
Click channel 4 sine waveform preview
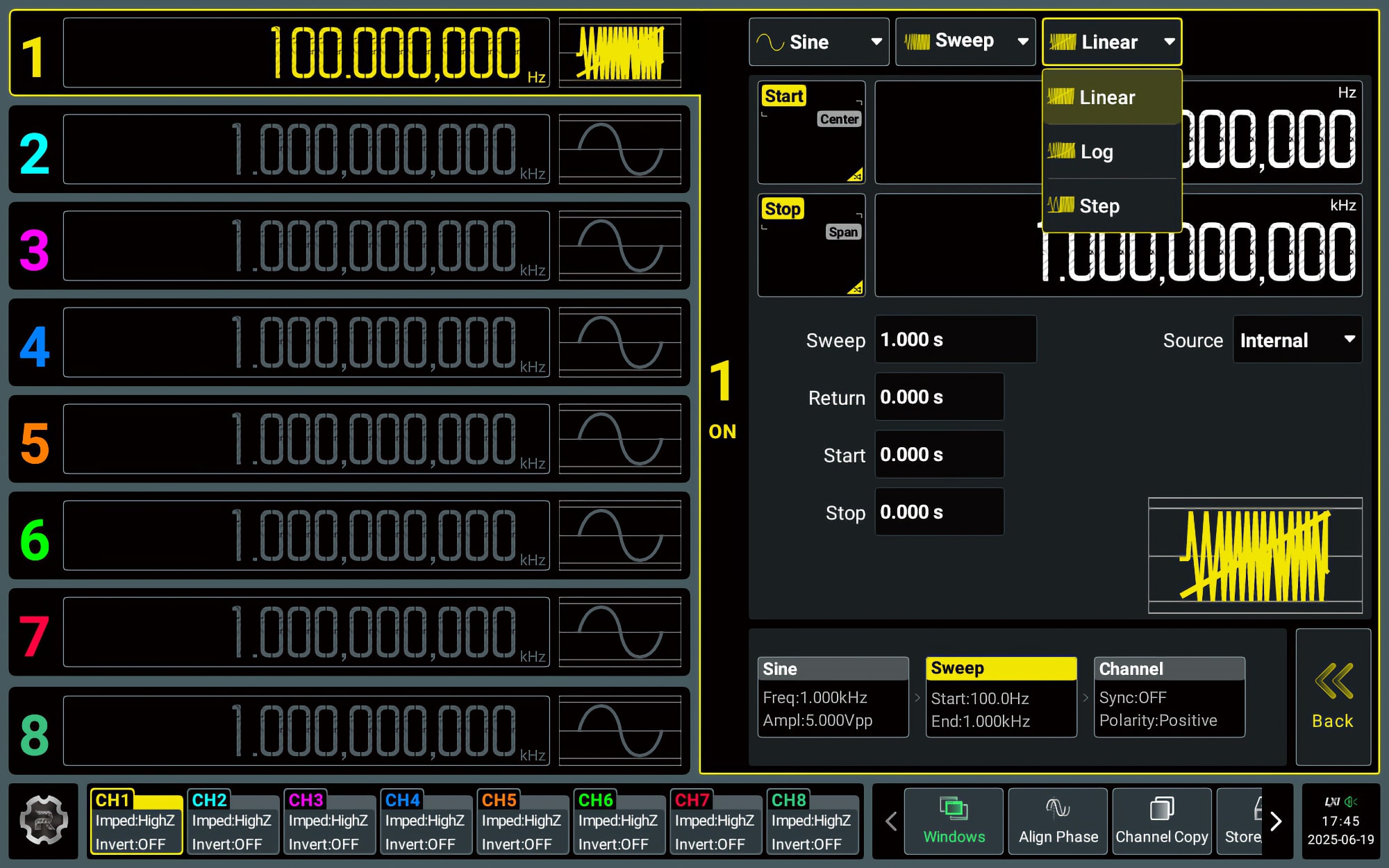pyautogui.click(x=619, y=342)
